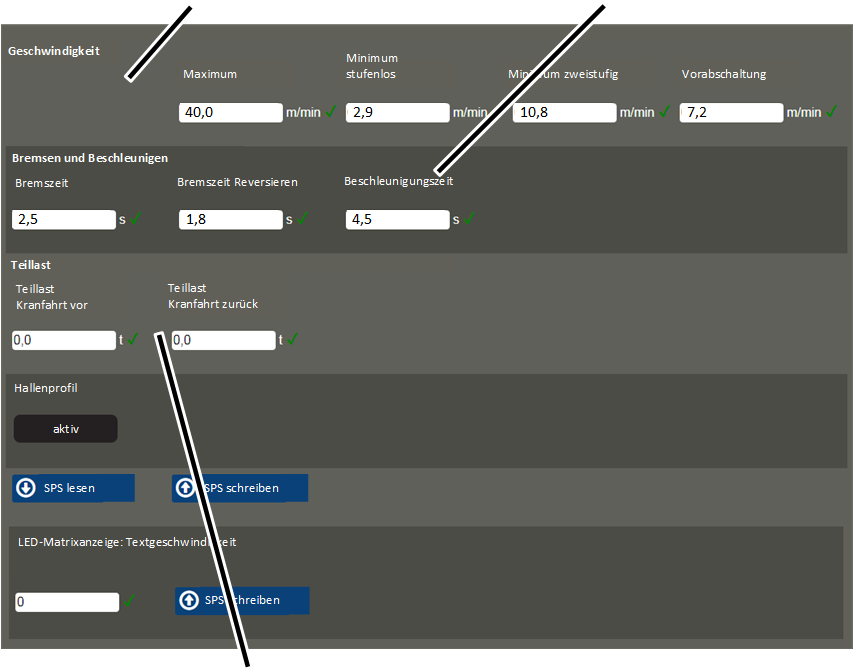854x671 pixels.
Task: Click the checkmark beside Teillast Kranfahrt zurück
Action: [293, 339]
